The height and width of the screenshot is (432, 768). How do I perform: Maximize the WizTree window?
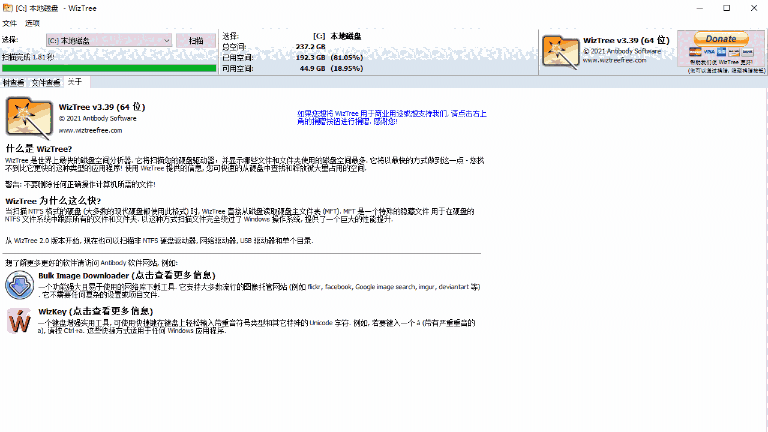click(727, 8)
